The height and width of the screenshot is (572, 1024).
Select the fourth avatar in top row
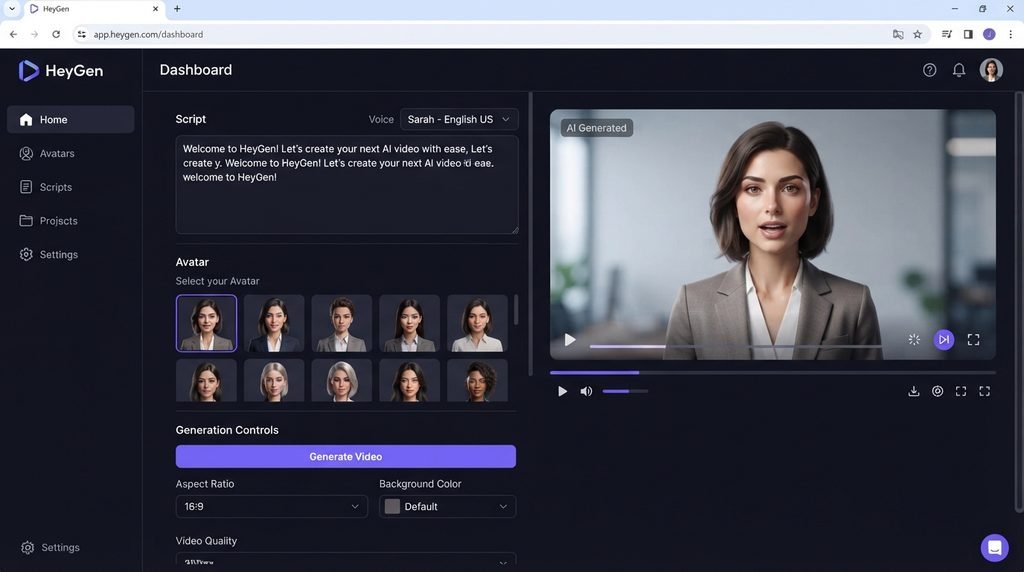click(409, 323)
